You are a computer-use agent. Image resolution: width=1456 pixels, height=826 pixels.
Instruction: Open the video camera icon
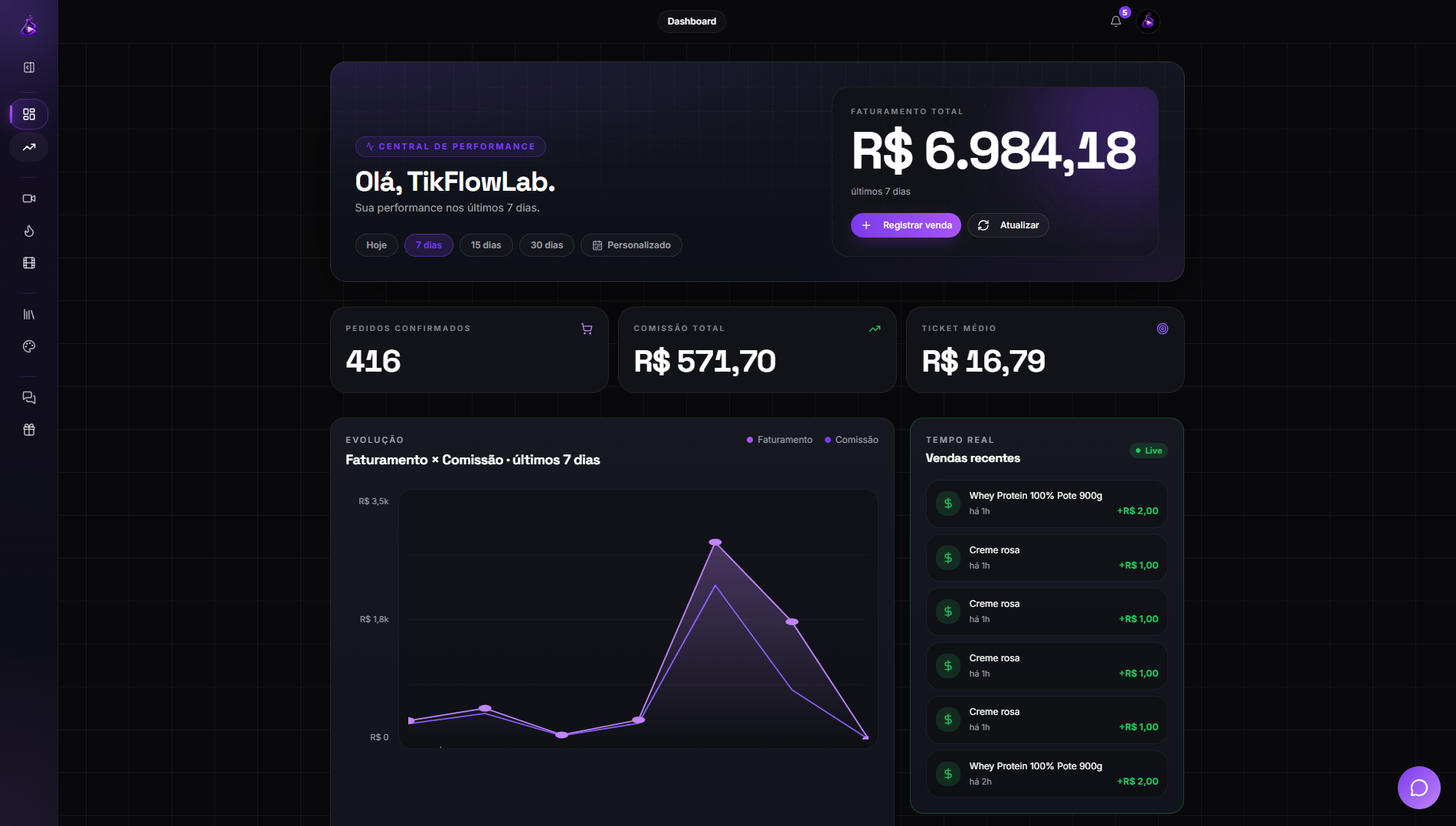pyautogui.click(x=29, y=198)
